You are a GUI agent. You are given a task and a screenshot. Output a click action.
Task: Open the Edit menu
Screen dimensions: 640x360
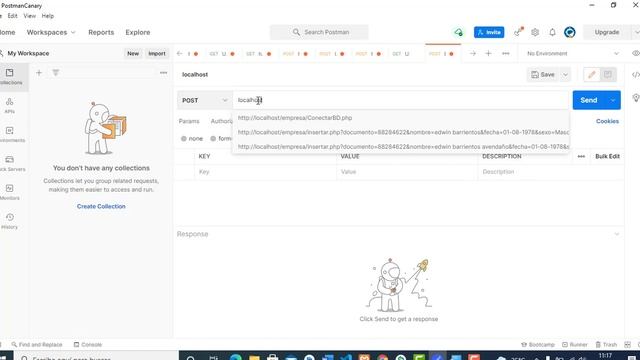click(x=13, y=16)
